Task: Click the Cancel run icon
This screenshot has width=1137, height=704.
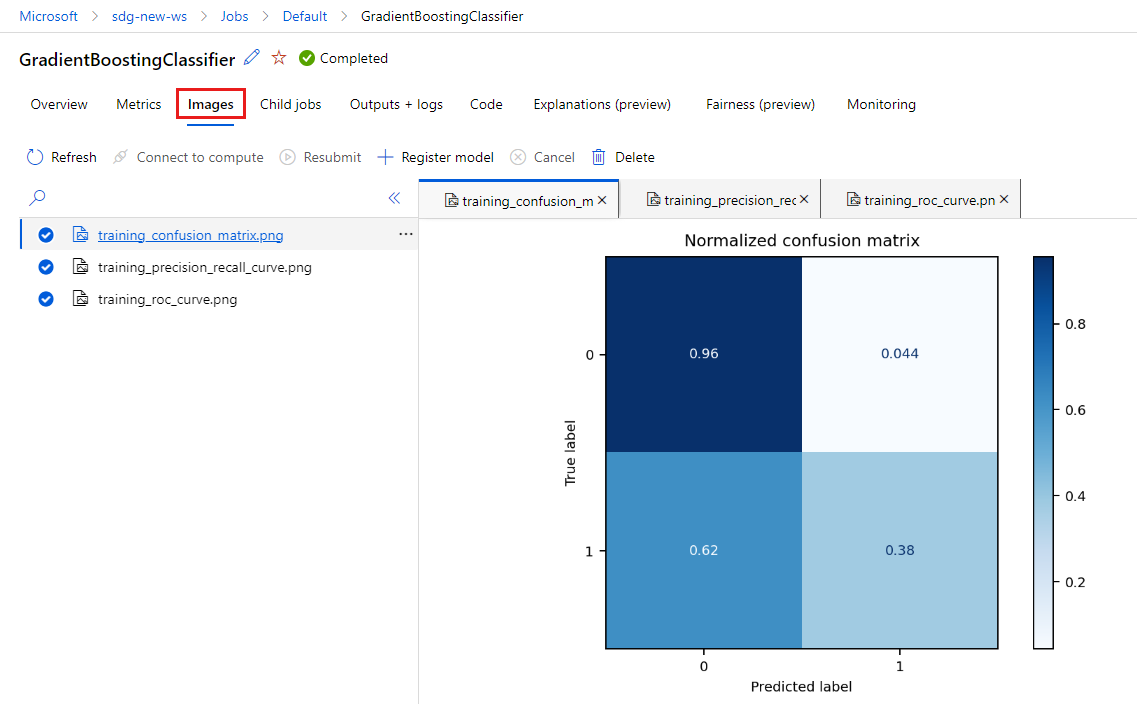Action: 518,157
